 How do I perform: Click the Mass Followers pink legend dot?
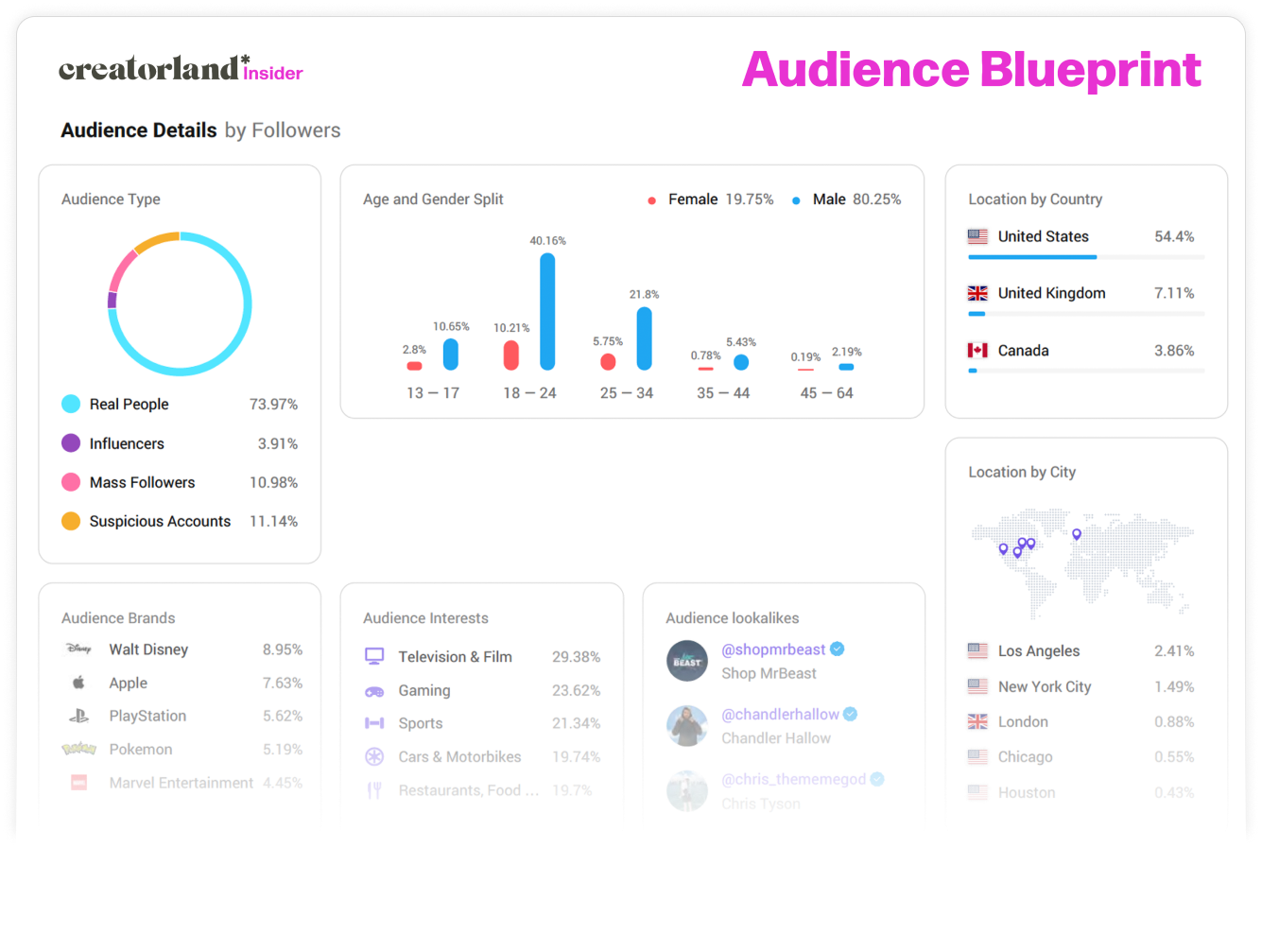click(71, 482)
